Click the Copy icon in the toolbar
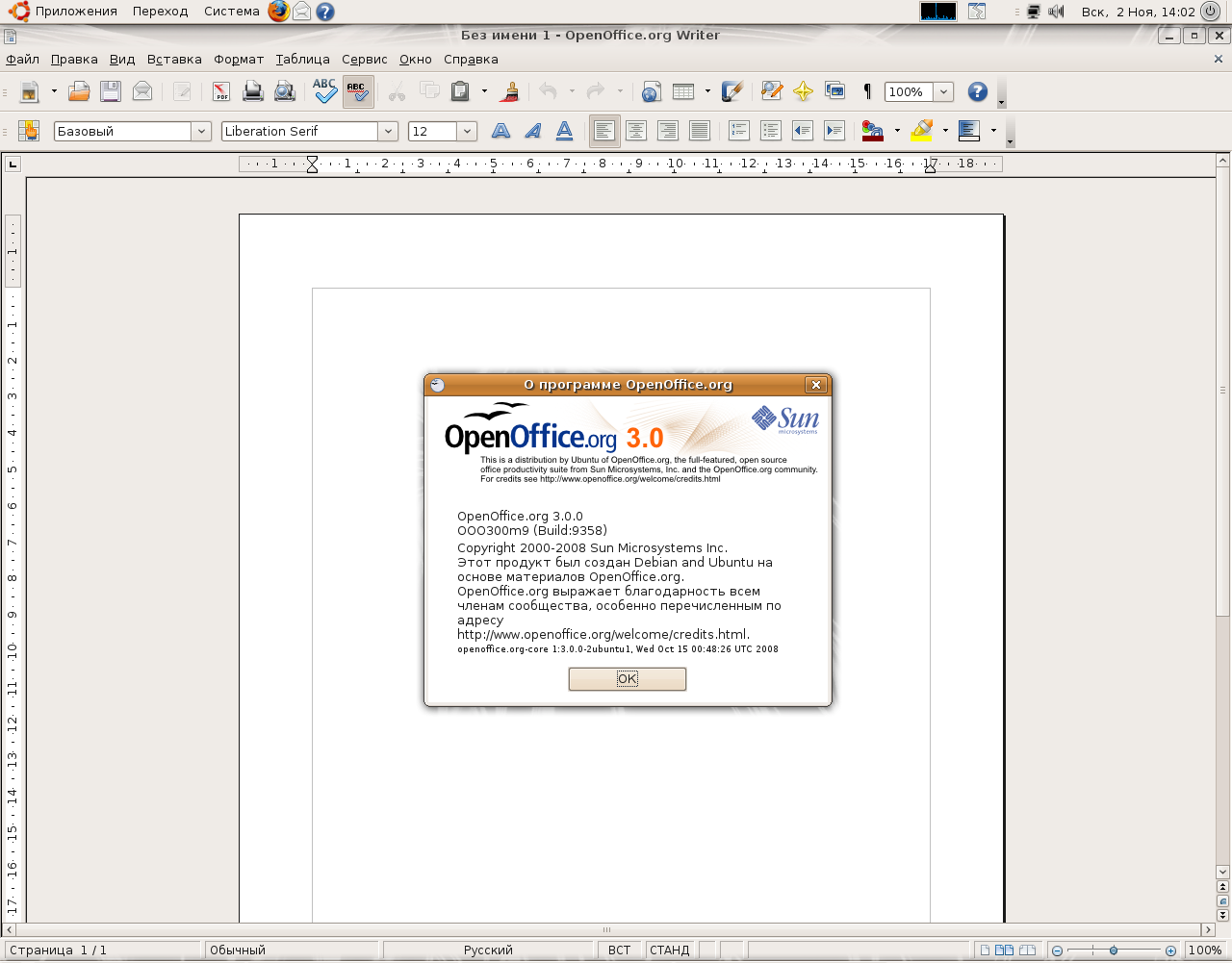The height and width of the screenshot is (963, 1232). pos(429,91)
